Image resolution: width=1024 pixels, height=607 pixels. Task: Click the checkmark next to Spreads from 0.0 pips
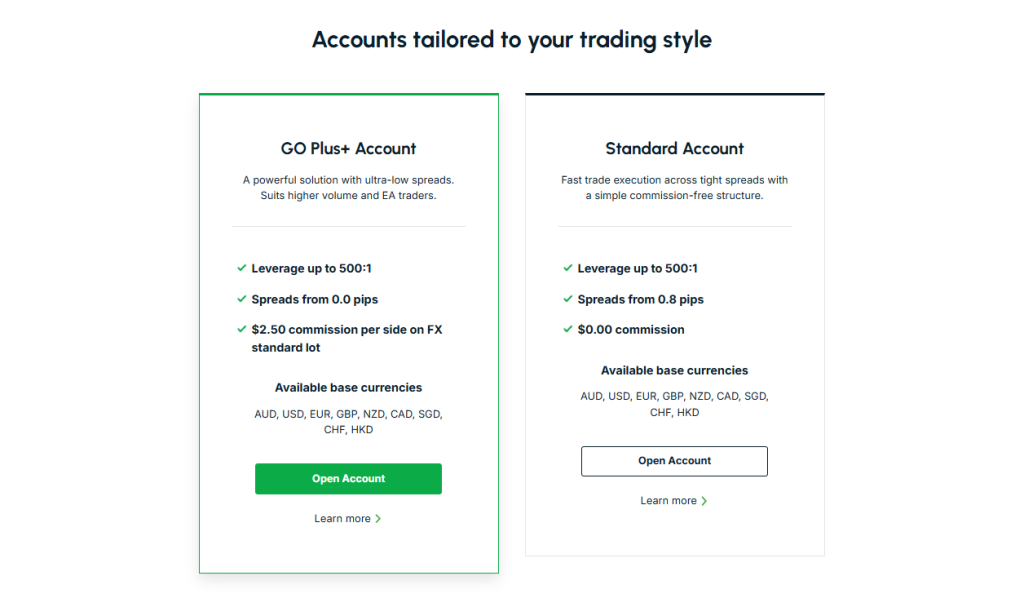click(x=241, y=299)
